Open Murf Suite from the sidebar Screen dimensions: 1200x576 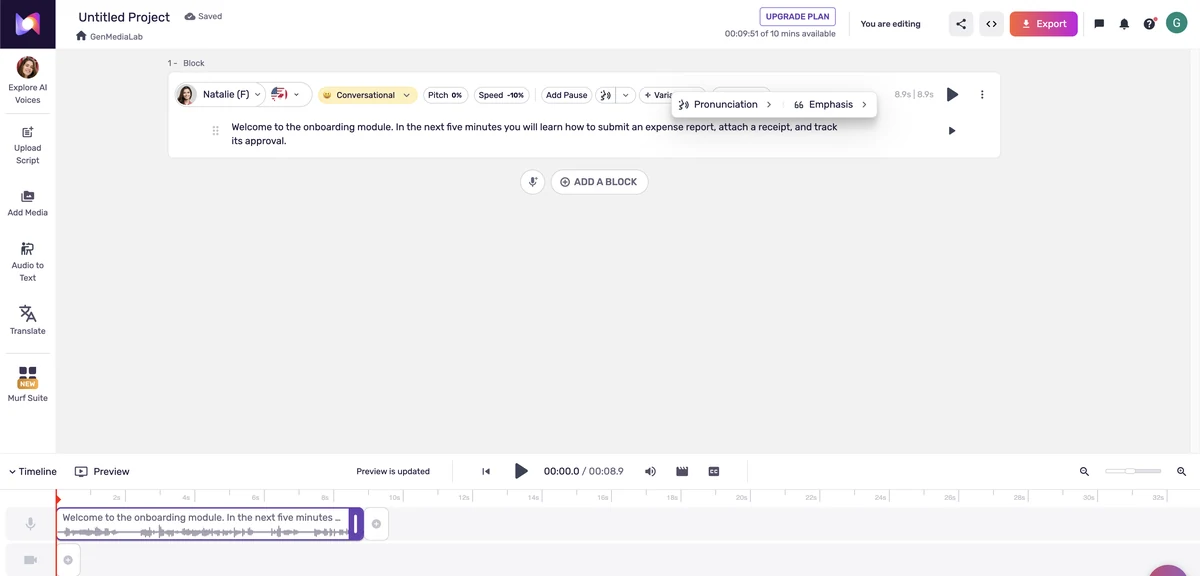pos(28,384)
